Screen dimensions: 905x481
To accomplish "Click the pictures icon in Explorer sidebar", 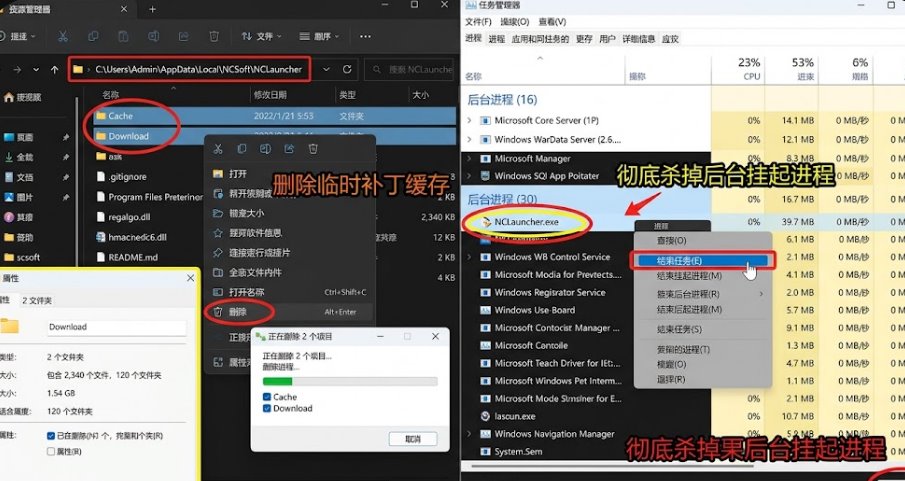I will [9, 197].
